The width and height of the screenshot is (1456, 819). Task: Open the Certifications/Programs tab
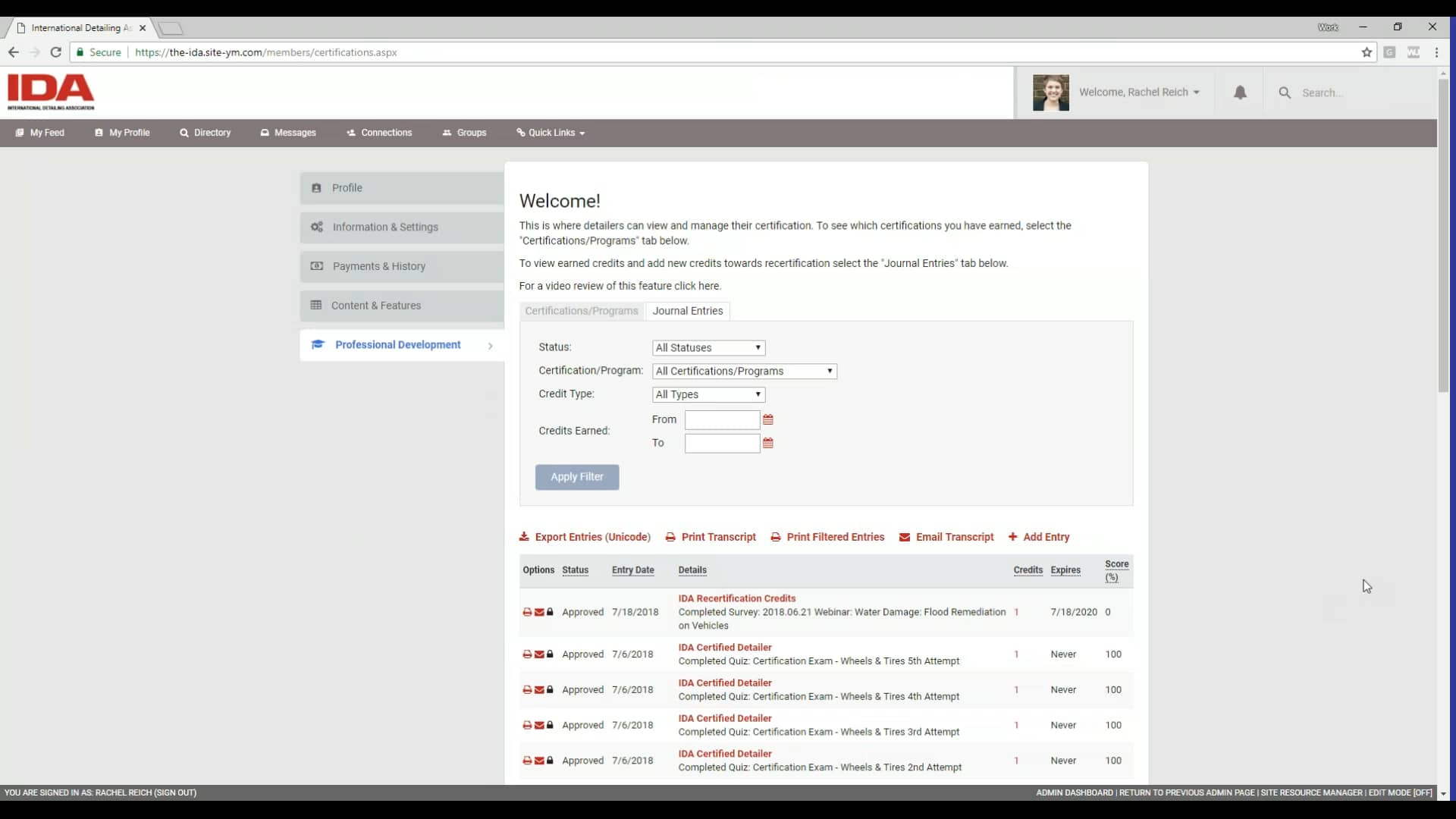pos(581,311)
